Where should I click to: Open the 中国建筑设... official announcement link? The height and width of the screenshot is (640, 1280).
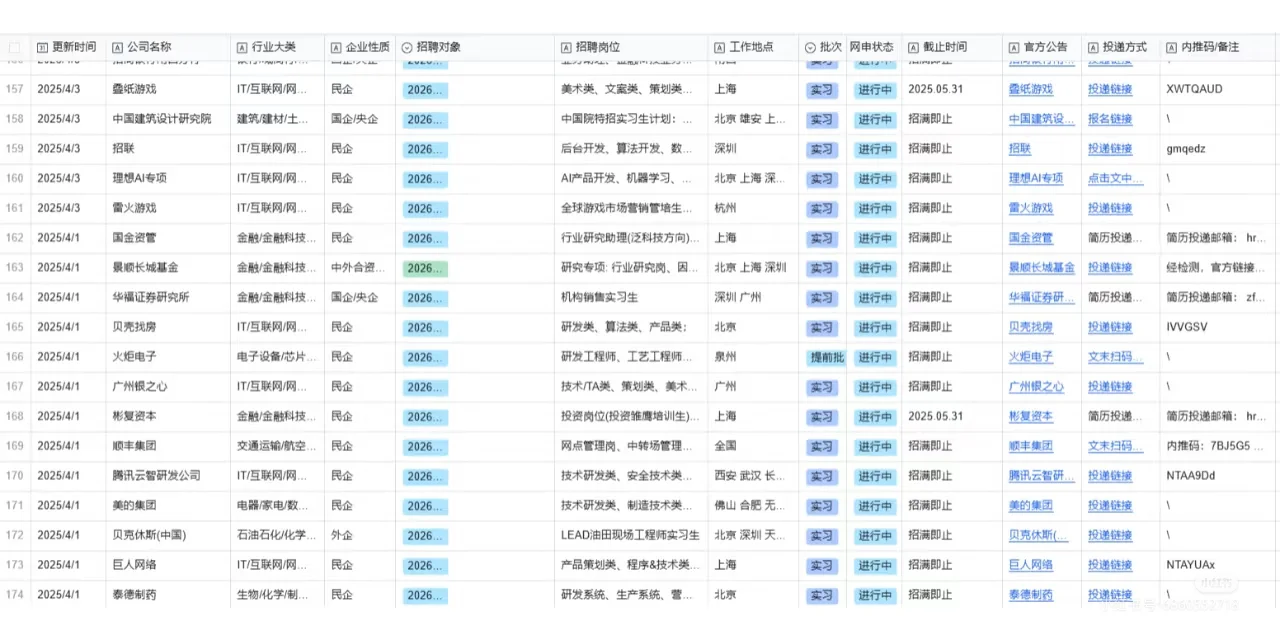(x=1041, y=119)
